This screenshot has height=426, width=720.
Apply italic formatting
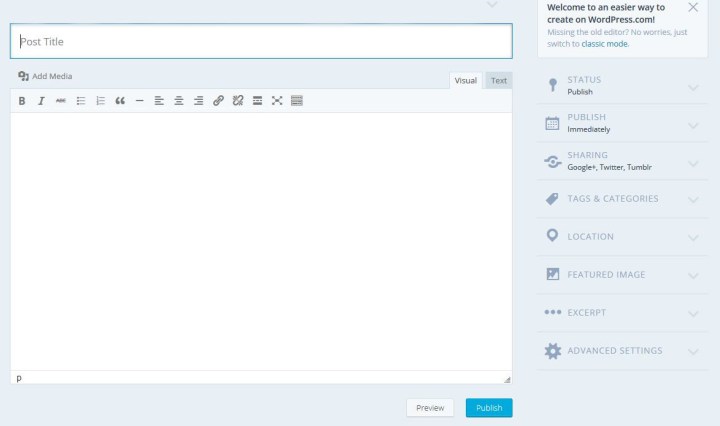point(41,101)
